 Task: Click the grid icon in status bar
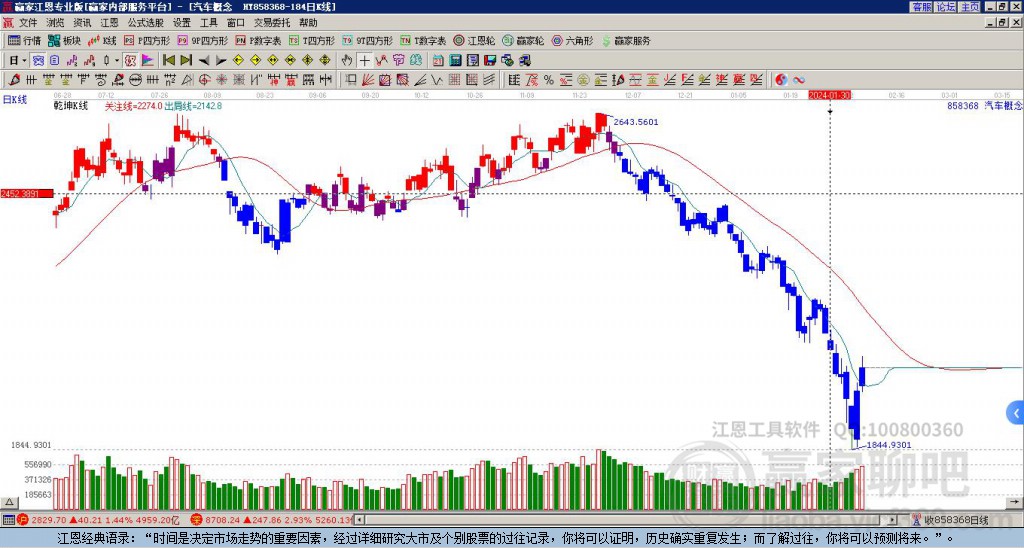coord(8,520)
